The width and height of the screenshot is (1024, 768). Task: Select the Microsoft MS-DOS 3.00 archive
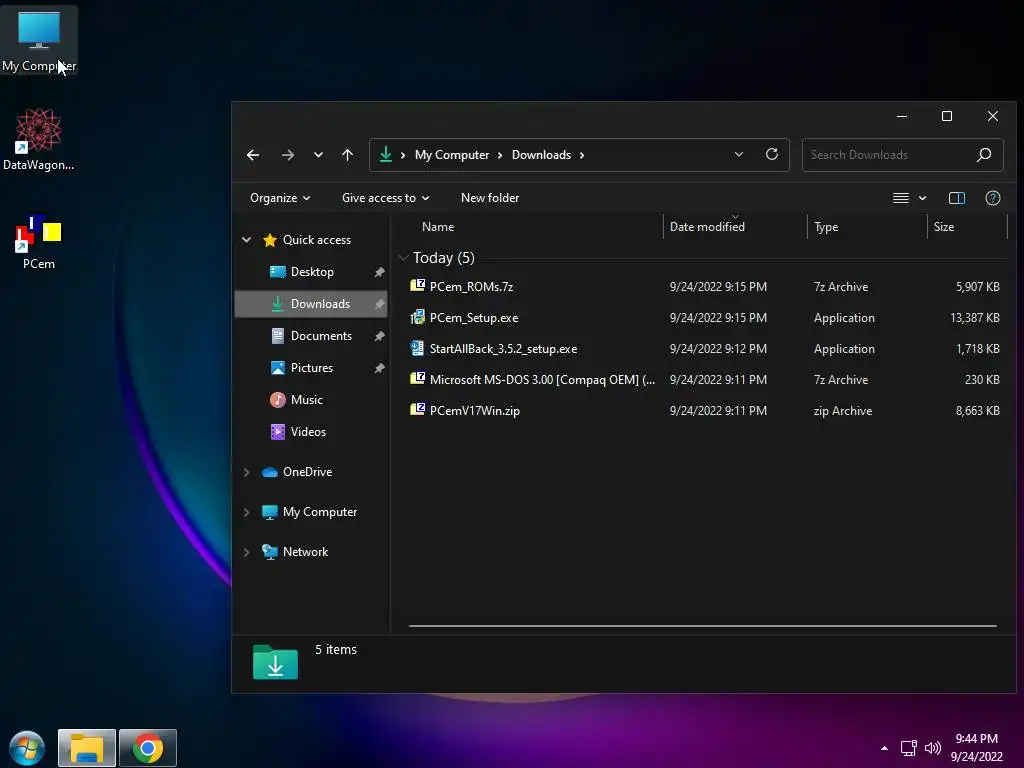pos(542,379)
